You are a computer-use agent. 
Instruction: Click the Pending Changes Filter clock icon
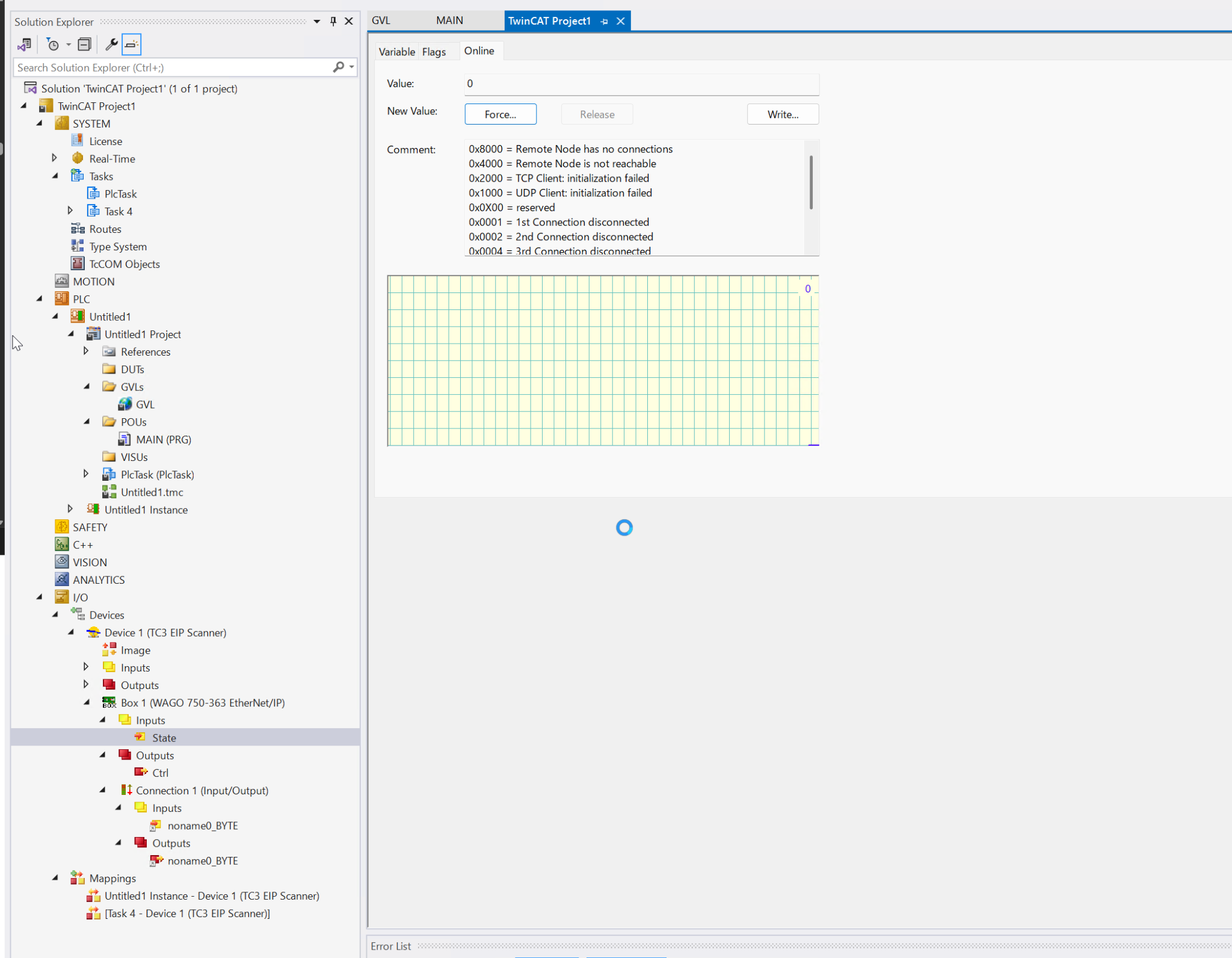pyautogui.click(x=53, y=45)
